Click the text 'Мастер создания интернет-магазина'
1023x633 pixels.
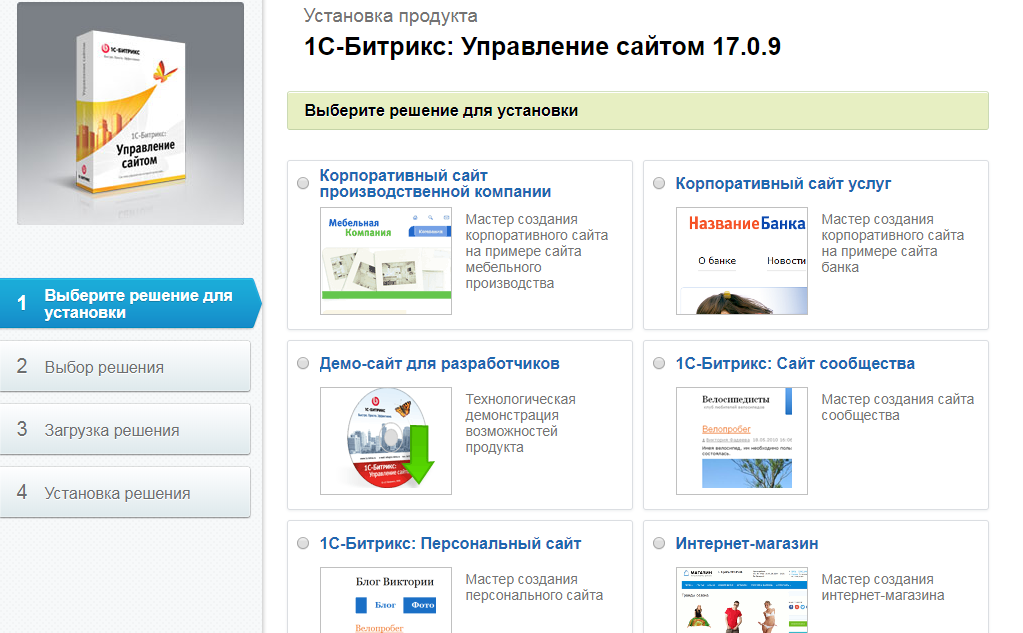882,587
